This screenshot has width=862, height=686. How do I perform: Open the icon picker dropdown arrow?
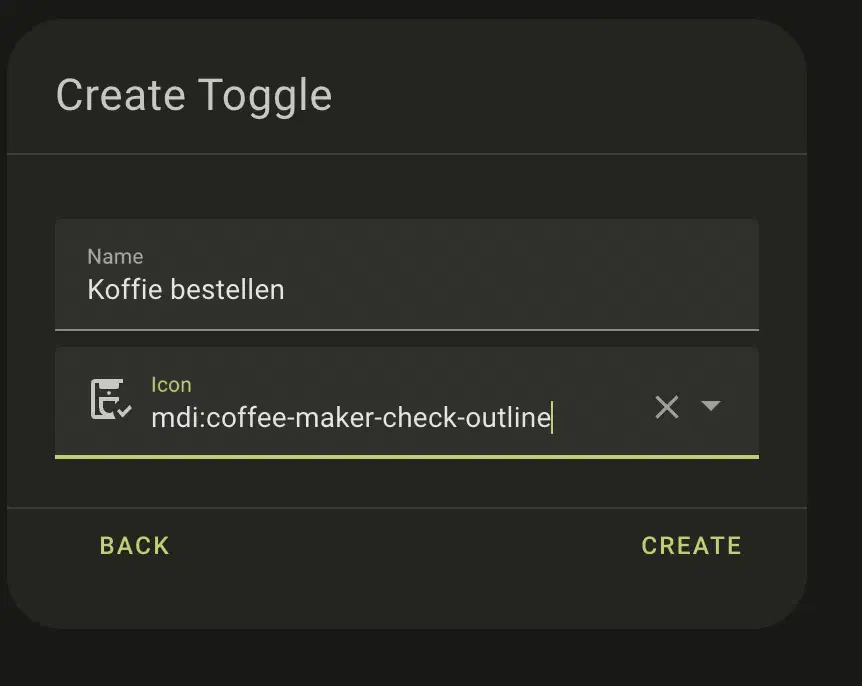(x=711, y=406)
